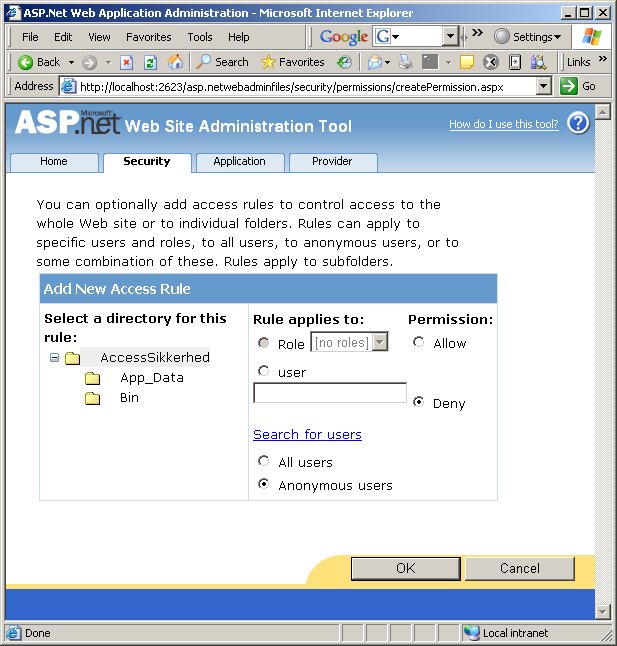Click the user name text field
617x646 pixels.
tap(329, 393)
